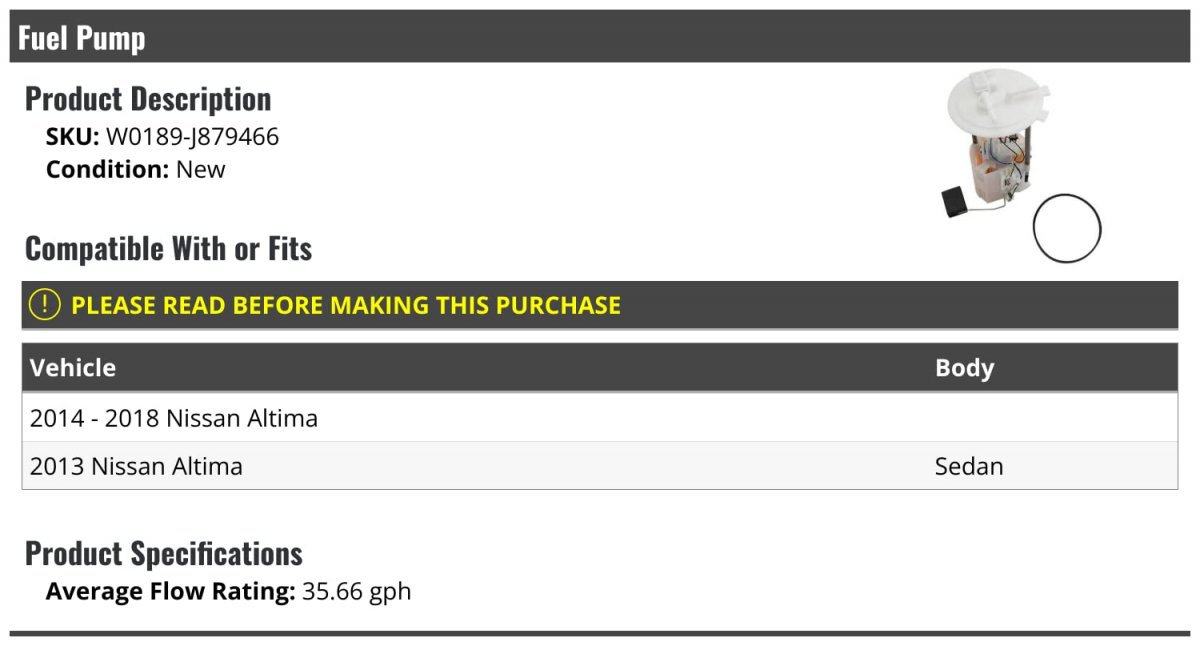Select the 2014 - 2018 Nissan Altima row

click(600, 418)
